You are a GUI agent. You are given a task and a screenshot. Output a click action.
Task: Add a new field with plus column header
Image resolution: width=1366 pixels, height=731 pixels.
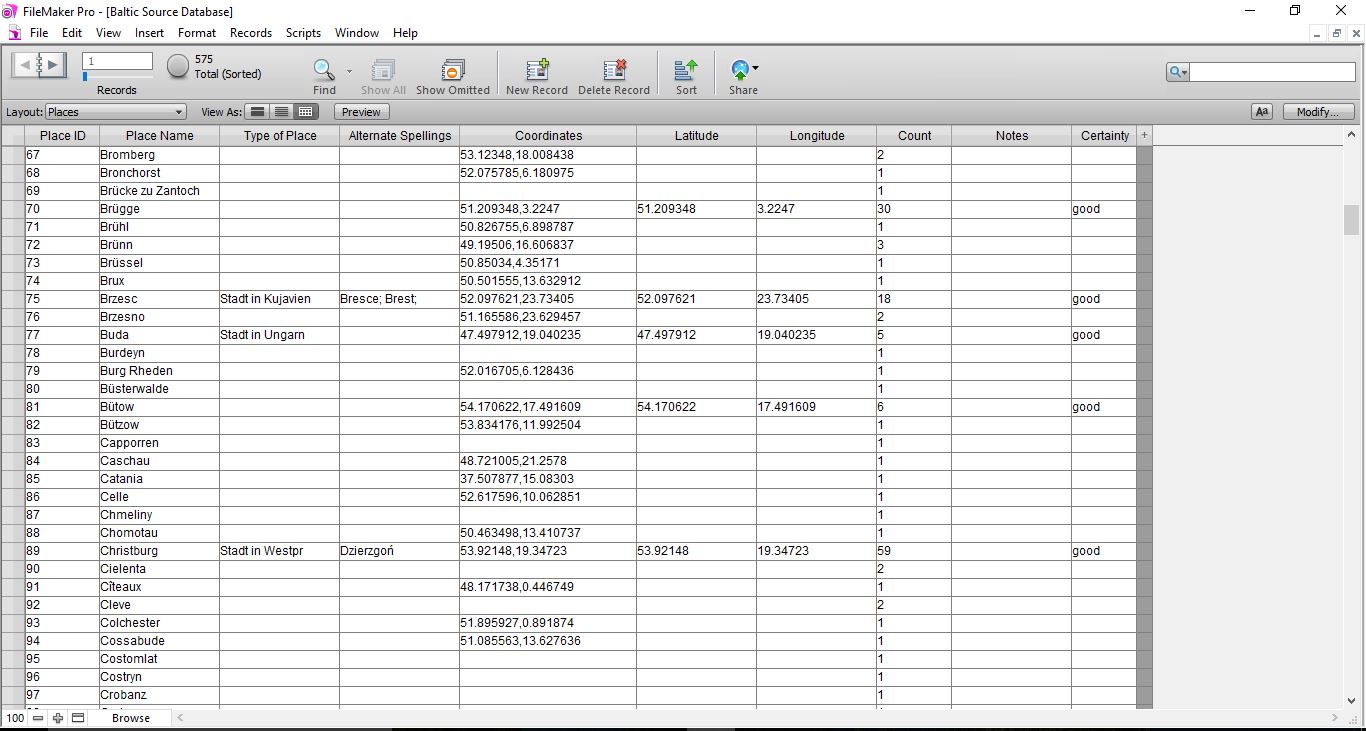tap(1144, 135)
